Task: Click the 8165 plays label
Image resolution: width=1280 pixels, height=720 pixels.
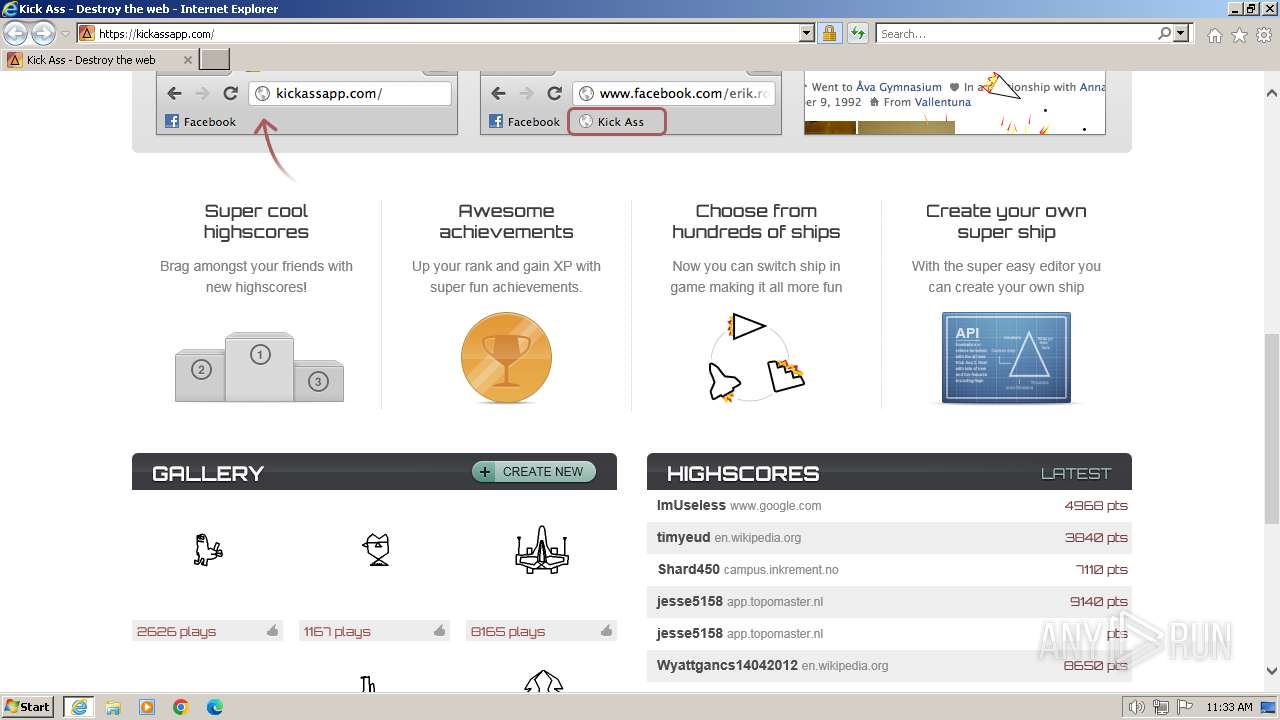Action: (x=508, y=631)
